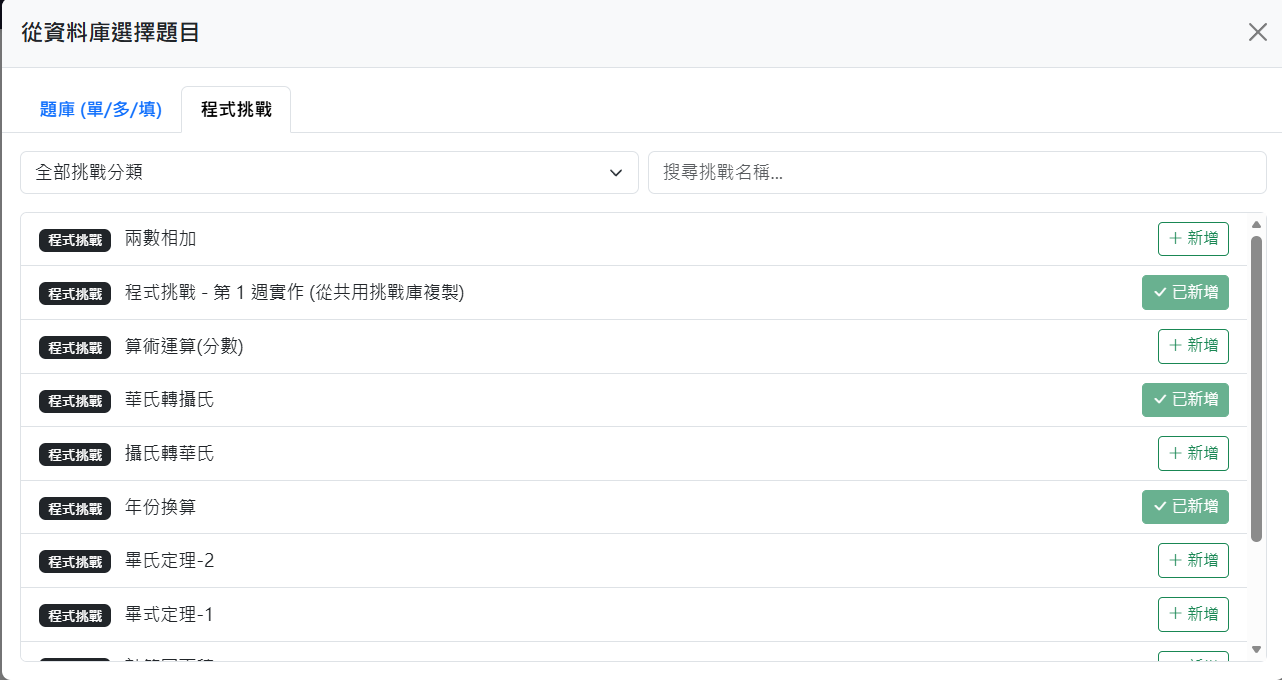Add the 攝氏轉華氏 challenge
1282x680 pixels.
pyautogui.click(x=1192, y=453)
